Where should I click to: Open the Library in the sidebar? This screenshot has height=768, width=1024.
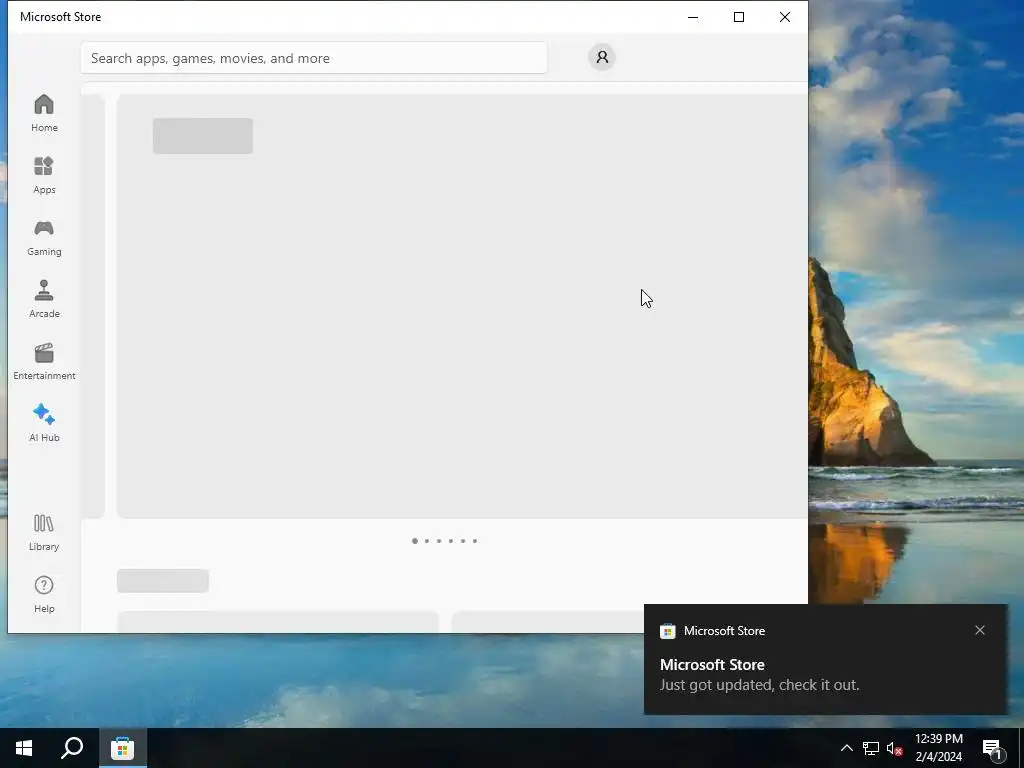(x=44, y=532)
